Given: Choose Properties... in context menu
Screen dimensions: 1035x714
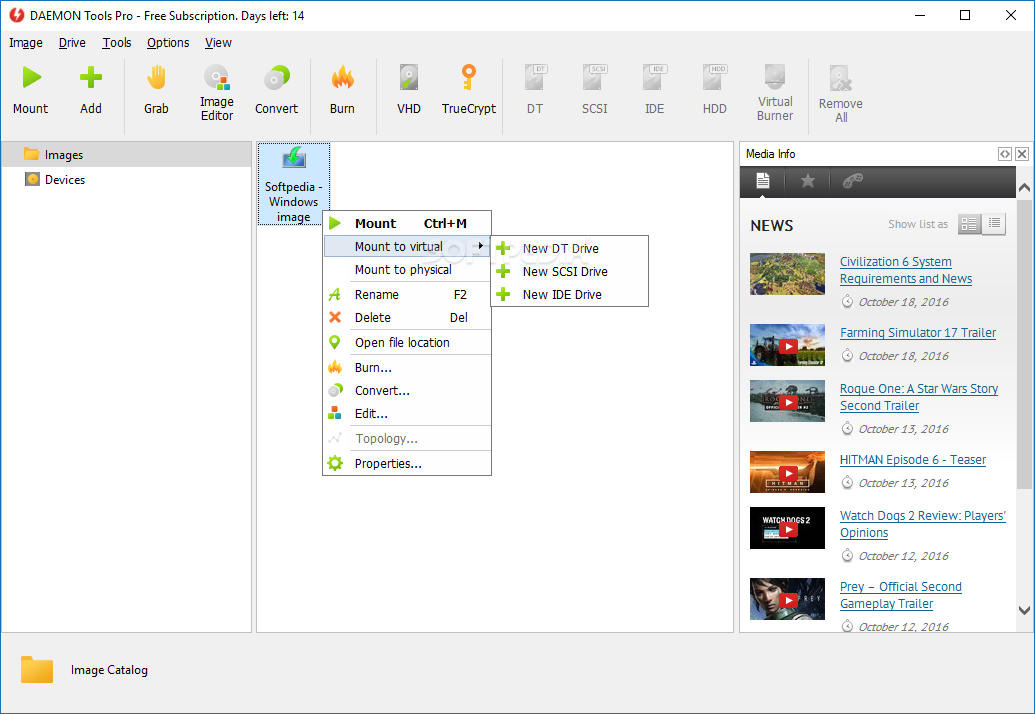Looking at the screenshot, I should [x=407, y=463].
